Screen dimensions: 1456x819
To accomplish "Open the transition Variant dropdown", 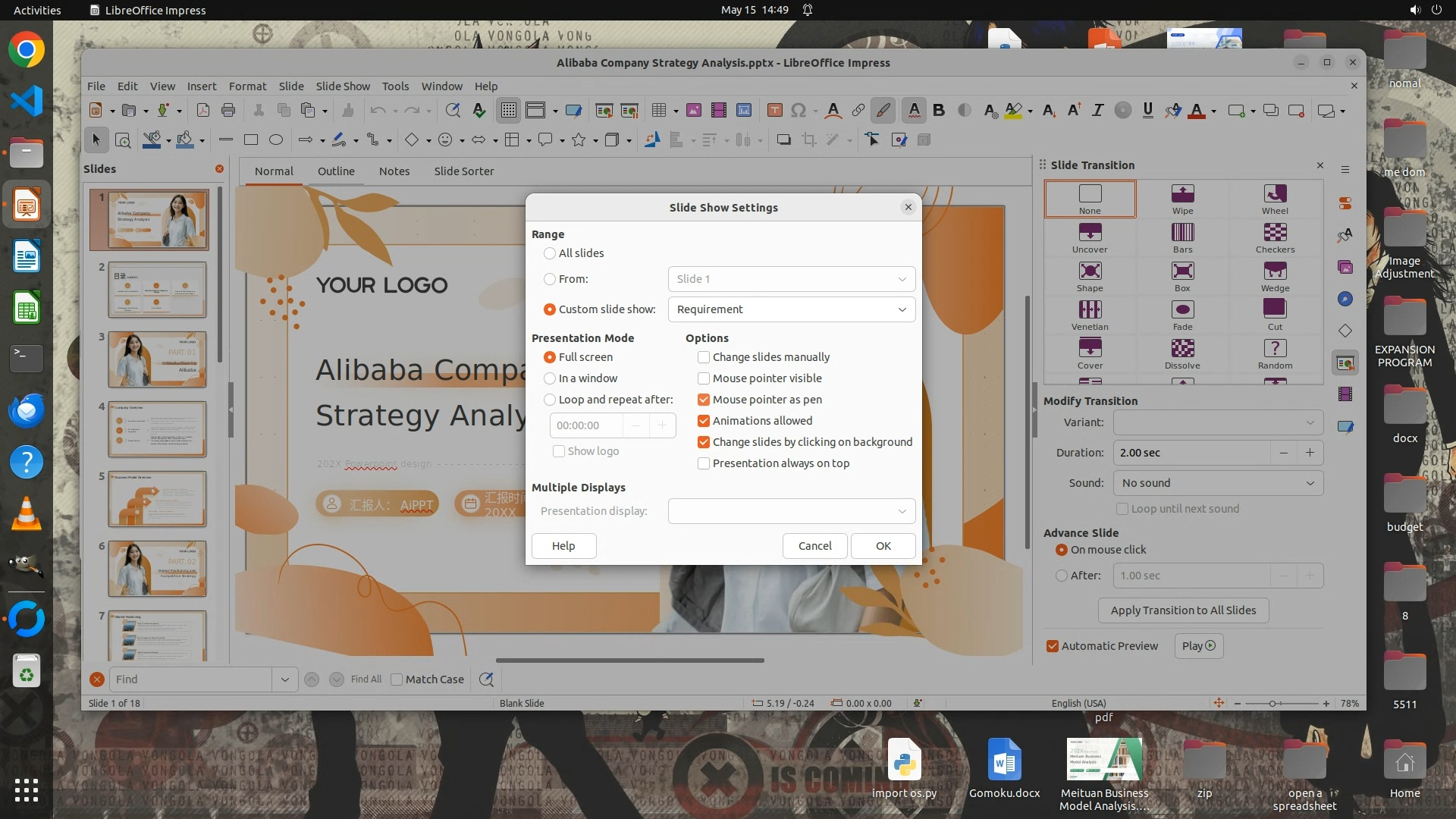I will pos(1218,422).
